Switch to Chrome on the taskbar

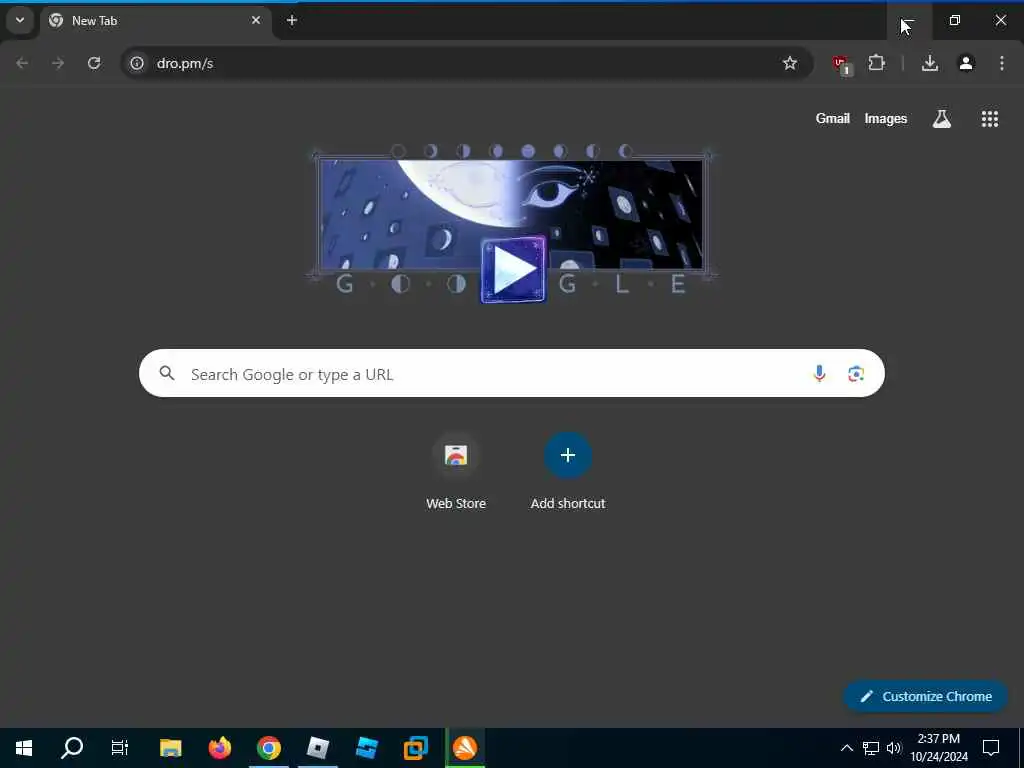coord(268,748)
